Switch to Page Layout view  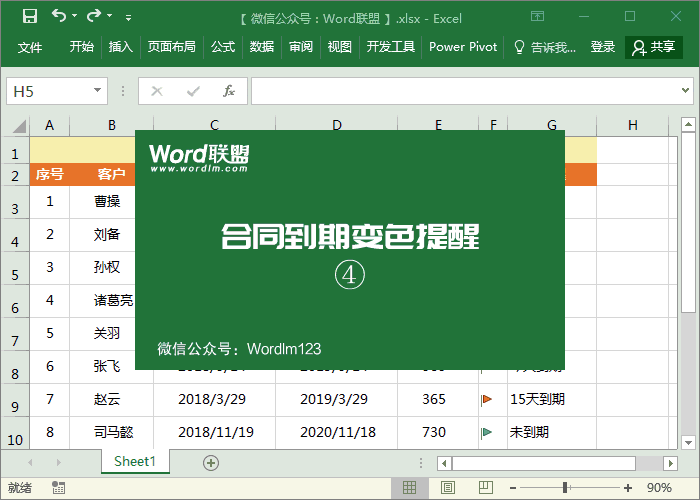coord(445,488)
